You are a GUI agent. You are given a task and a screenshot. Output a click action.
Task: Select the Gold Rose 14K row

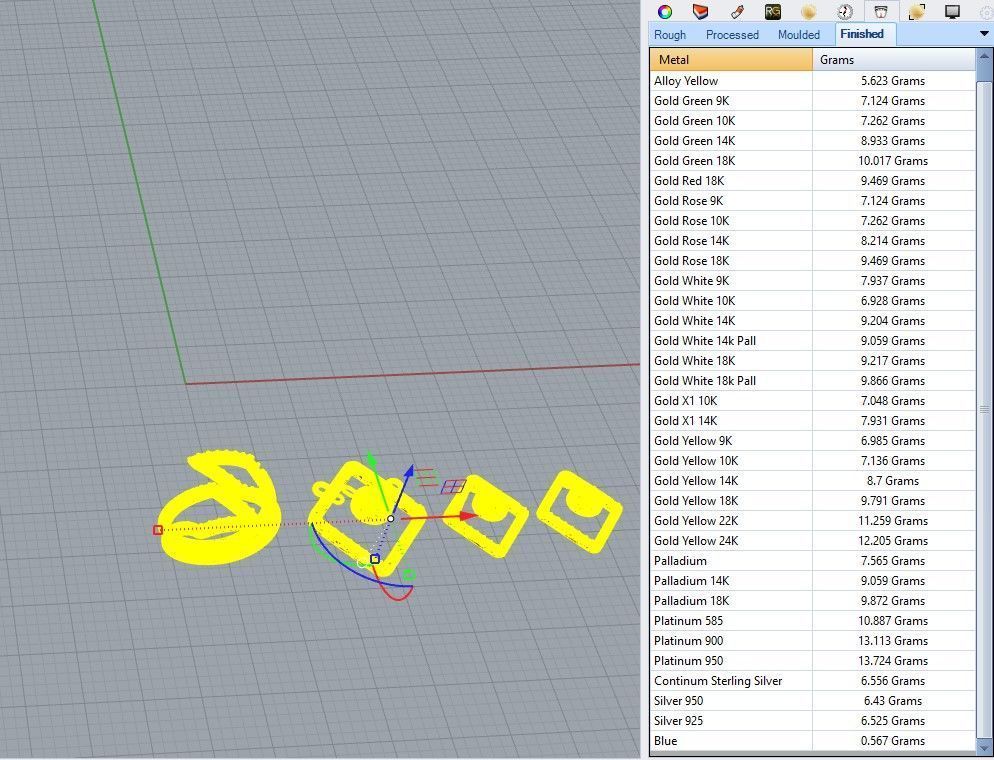click(812, 240)
